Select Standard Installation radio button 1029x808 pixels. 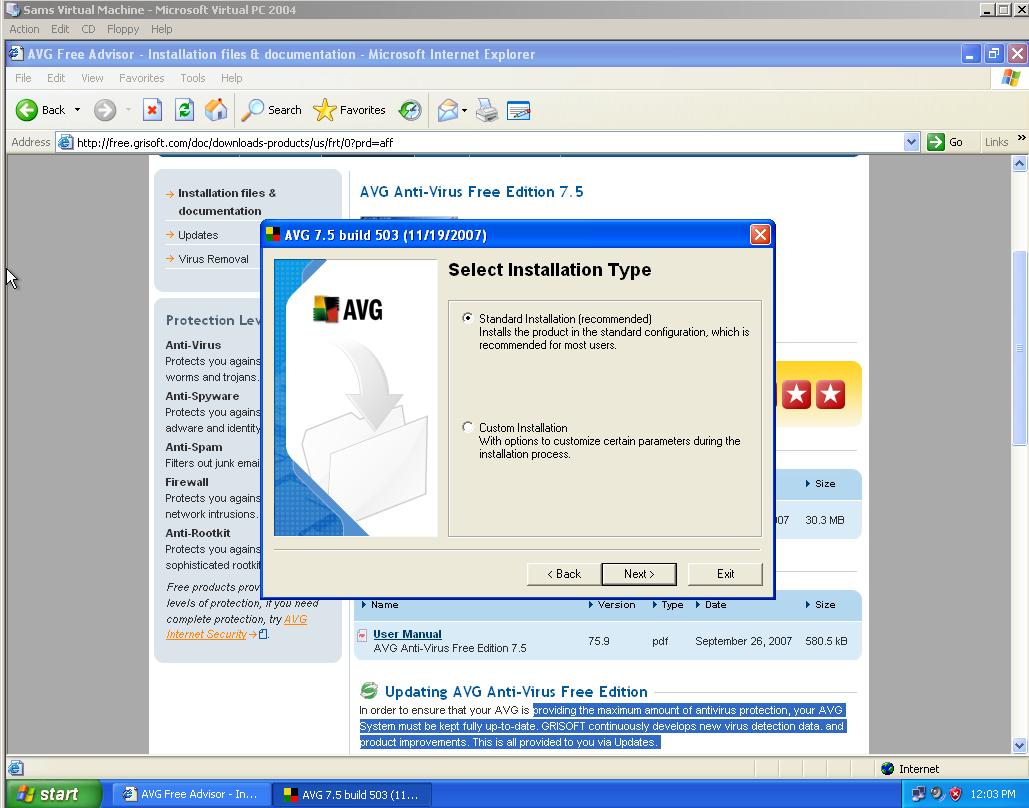(x=467, y=318)
